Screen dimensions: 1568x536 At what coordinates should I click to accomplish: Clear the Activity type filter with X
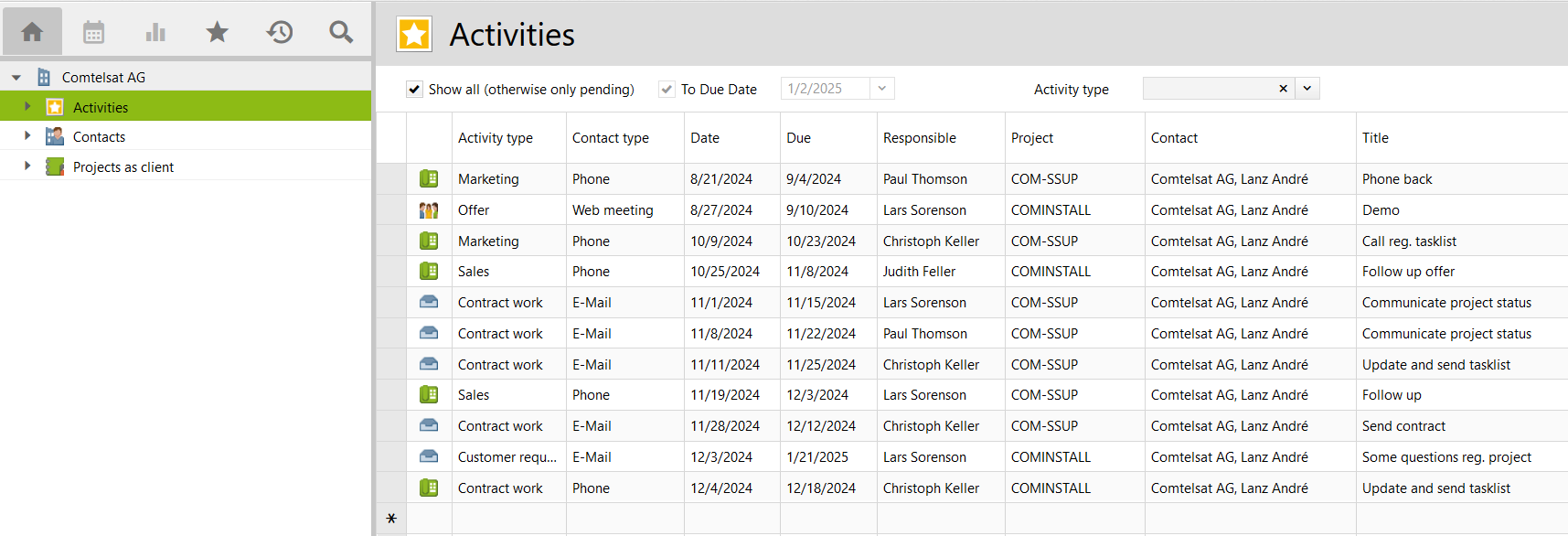[x=1283, y=89]
